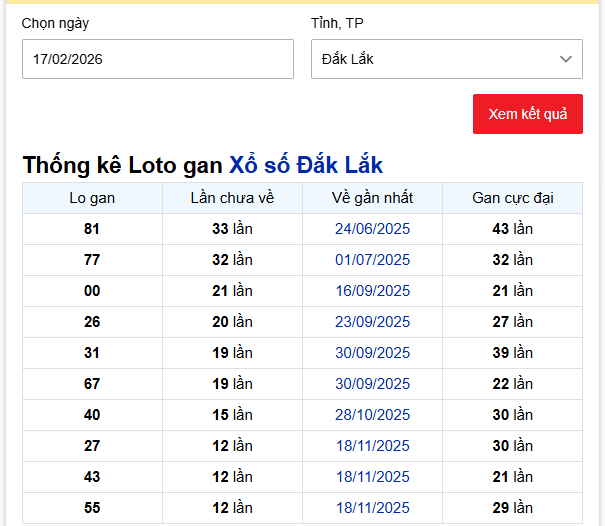
Task: Click the Lo gan column header
Action: (x=92, y=198)
